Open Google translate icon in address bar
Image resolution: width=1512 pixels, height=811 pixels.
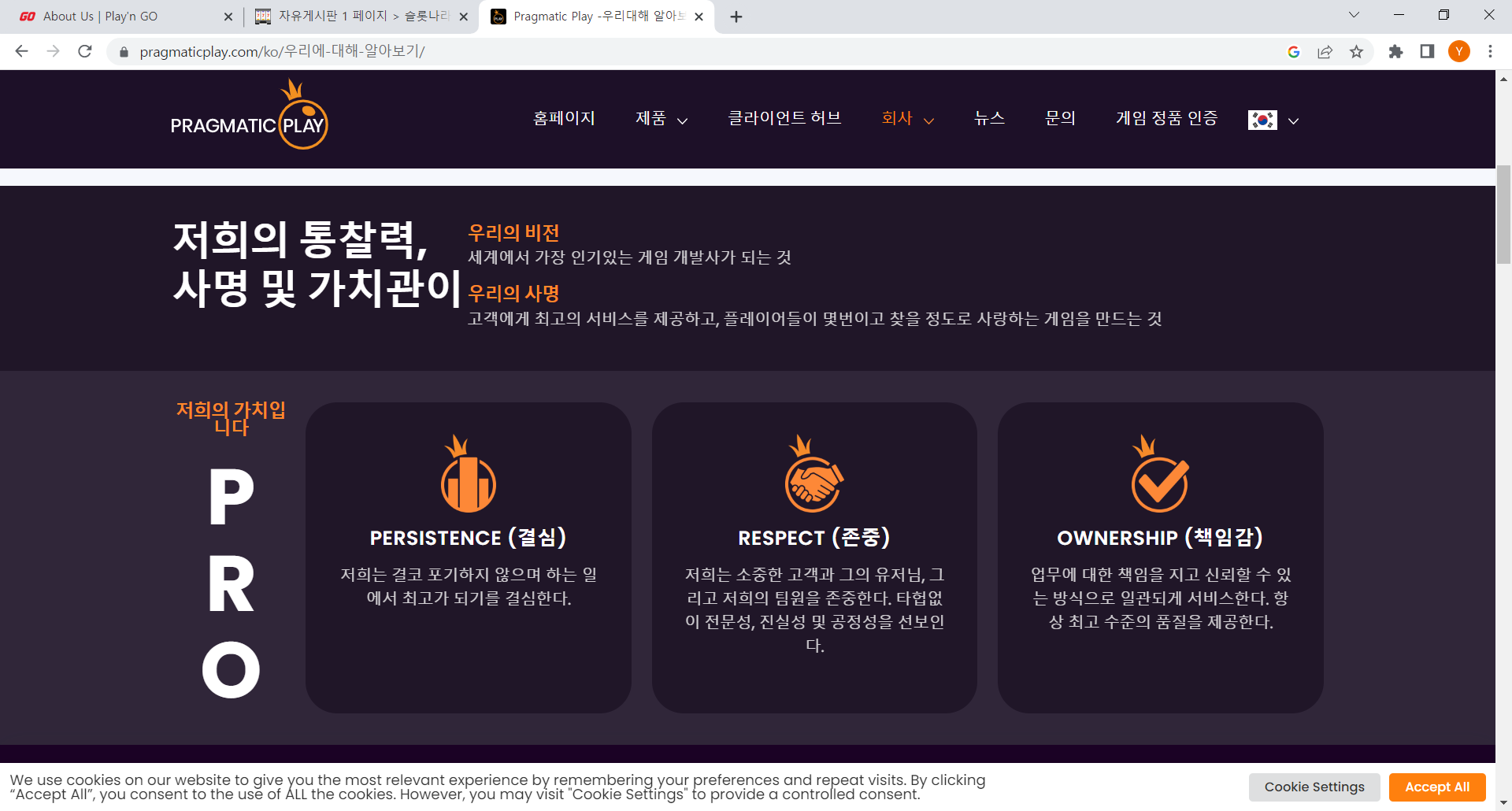pos(1293,52)
